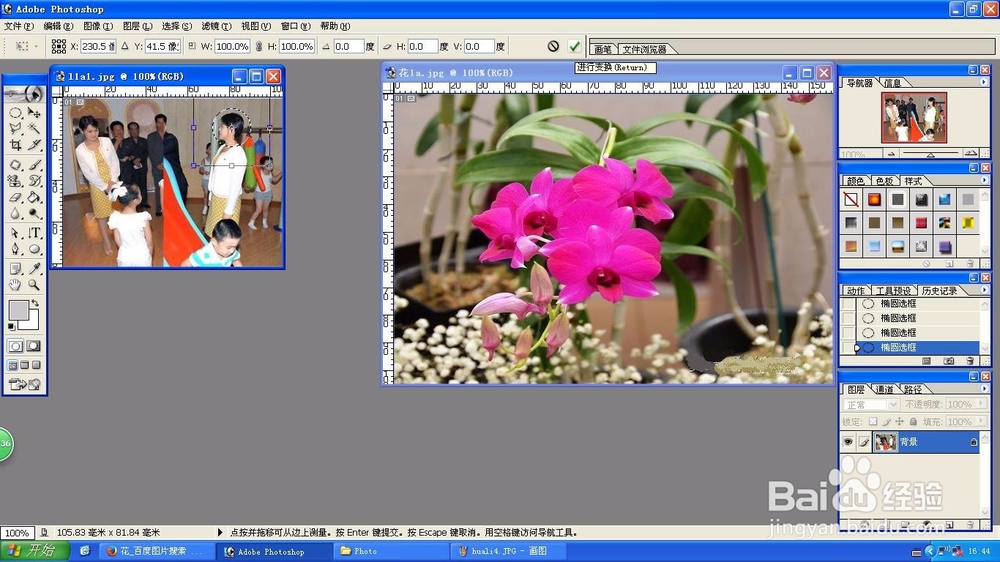Click the Jump to ImageReady icon

pyautogui.click(x=24, y=384)
